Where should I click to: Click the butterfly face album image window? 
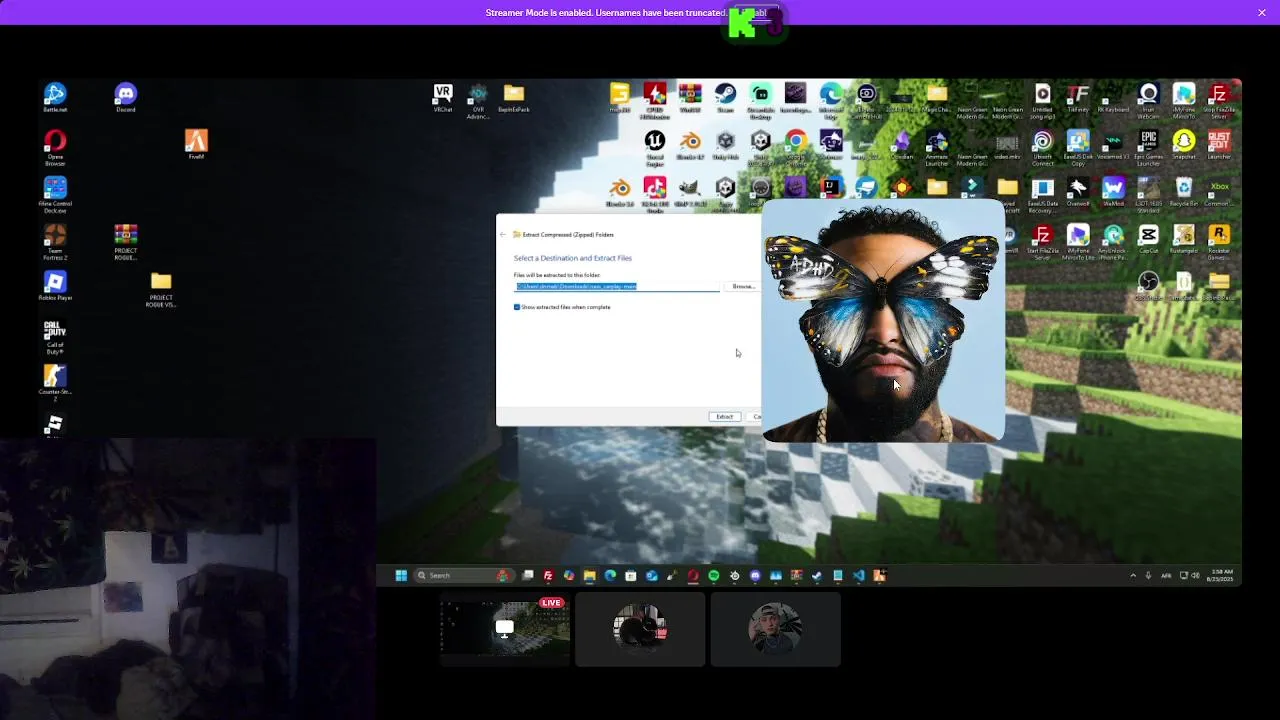[883, 320]
